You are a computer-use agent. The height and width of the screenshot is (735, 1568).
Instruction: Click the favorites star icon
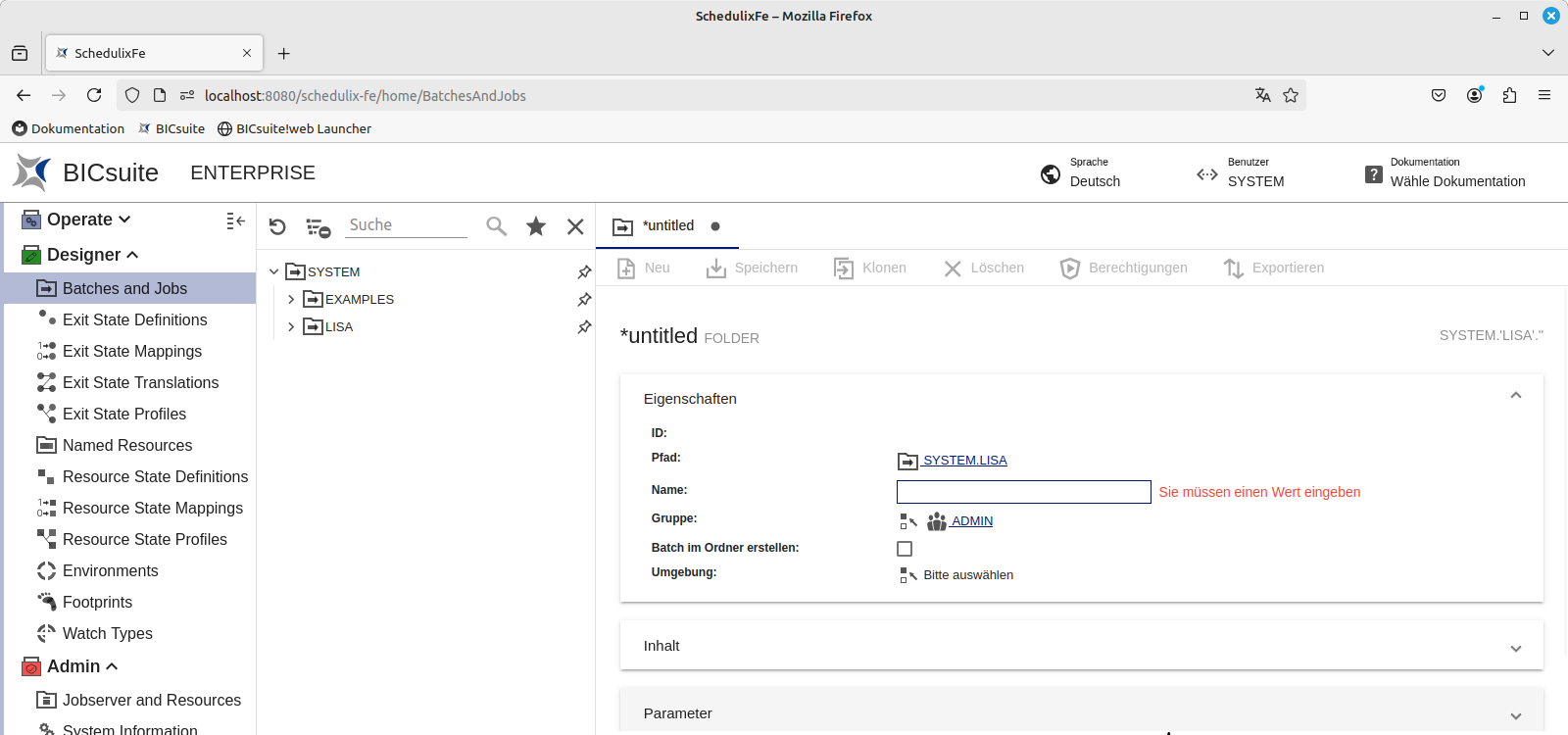coord(536,226)
